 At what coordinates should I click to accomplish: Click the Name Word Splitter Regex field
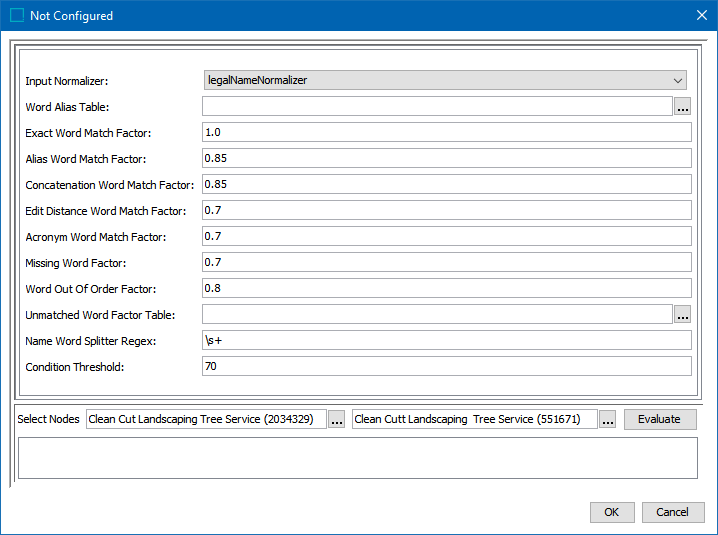(x=446, y=340)
